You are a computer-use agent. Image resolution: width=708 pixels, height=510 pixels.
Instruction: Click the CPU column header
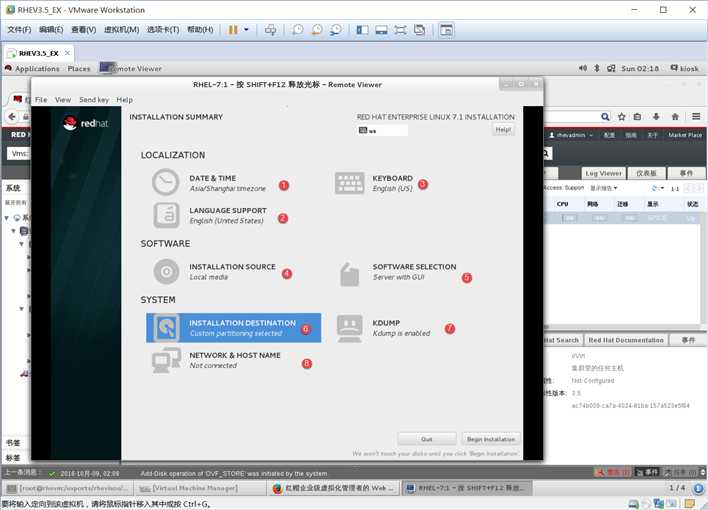point(562,204)
